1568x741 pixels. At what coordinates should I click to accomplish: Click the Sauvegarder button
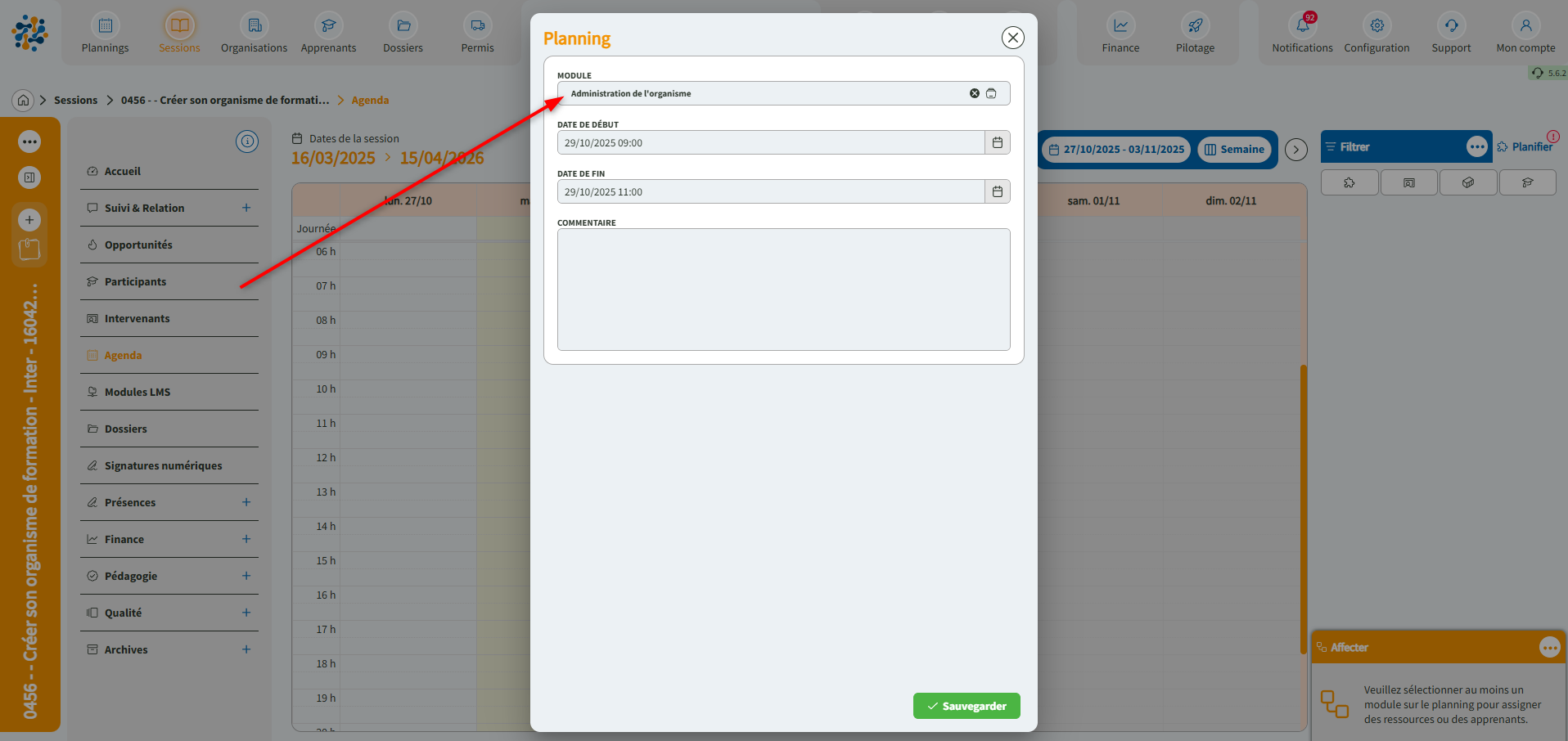click(x=966, y=706)
